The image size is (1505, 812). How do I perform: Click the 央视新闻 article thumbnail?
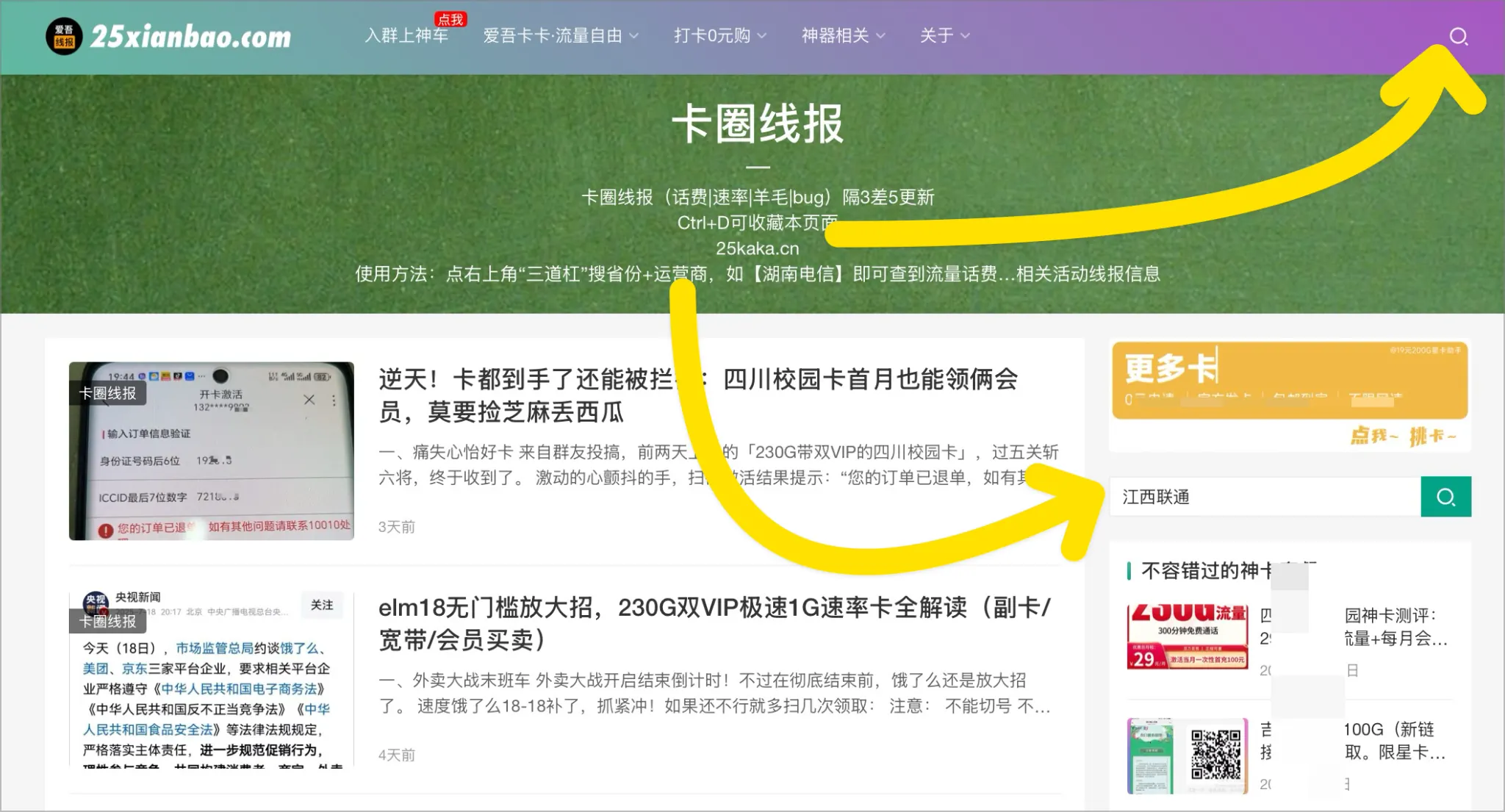[x=212, y=679]
